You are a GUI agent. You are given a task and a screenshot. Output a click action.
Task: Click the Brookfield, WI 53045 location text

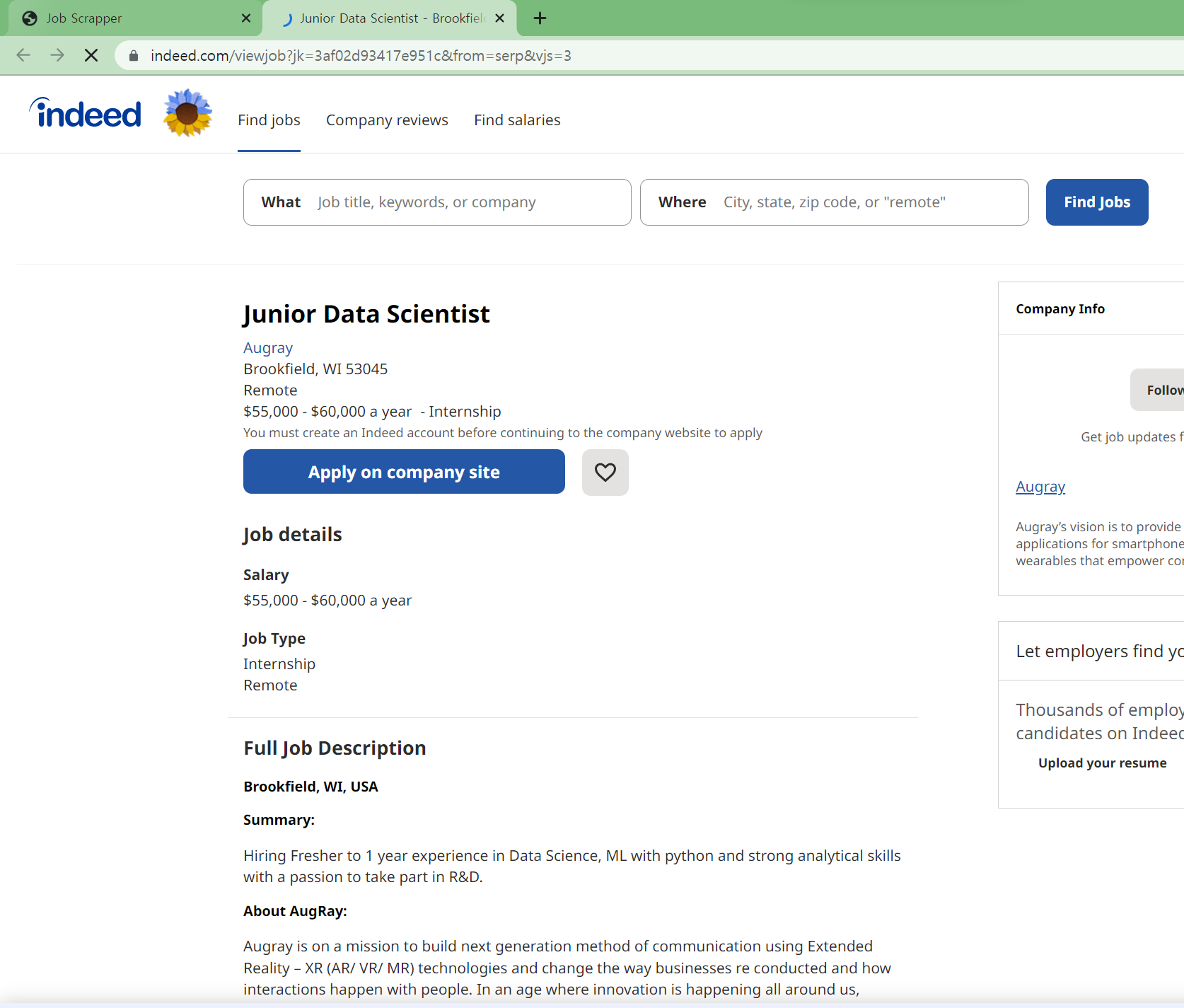coord(315,369)
